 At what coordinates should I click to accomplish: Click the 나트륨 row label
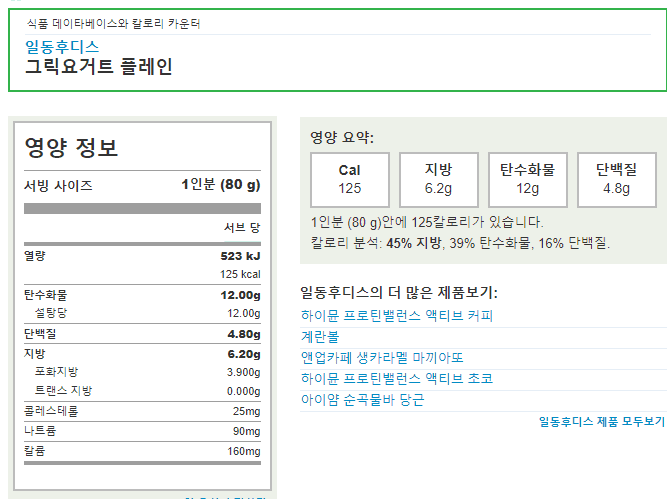click(x=40, y=431)
